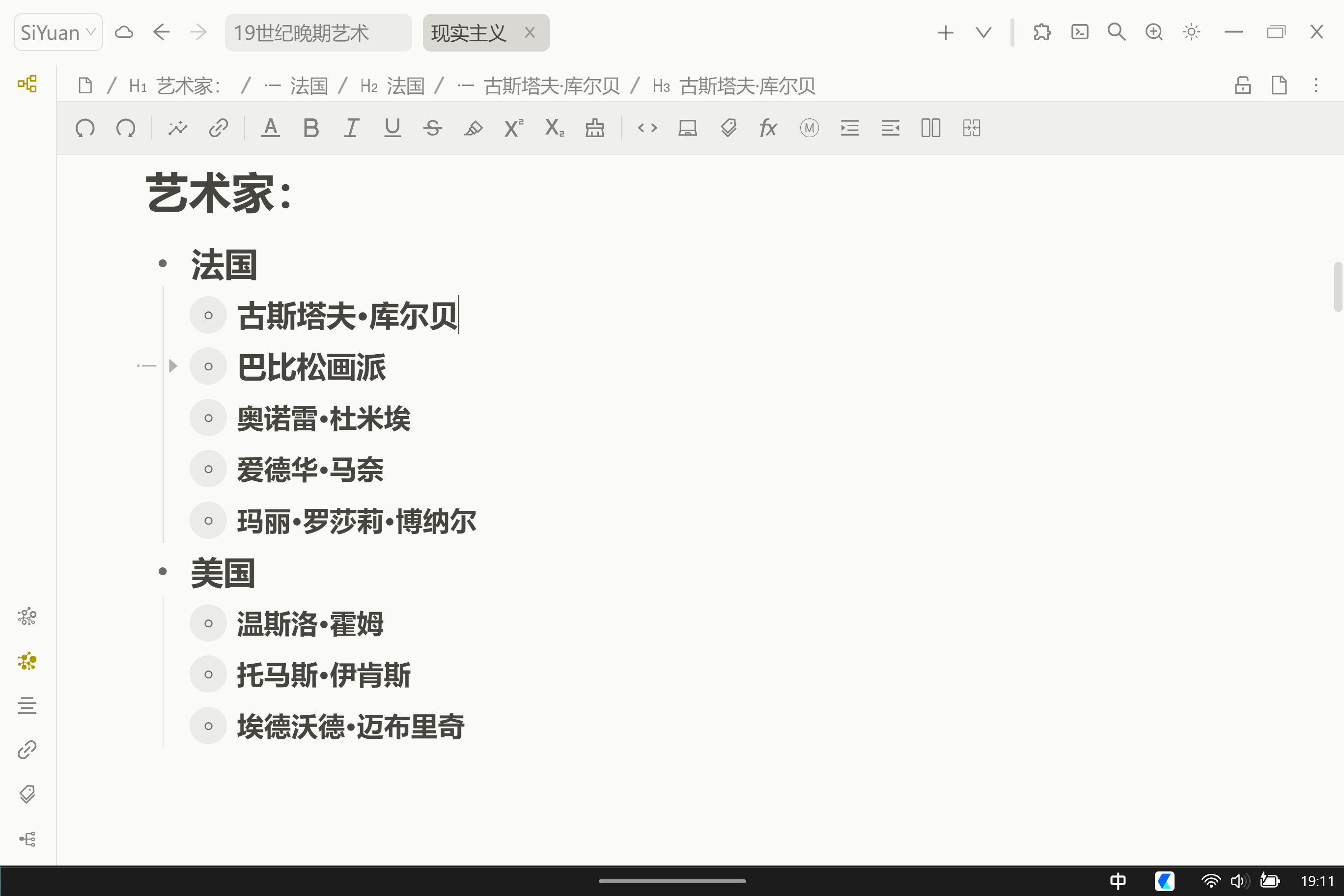This screenshot has height=896, width=1344.
Task: Open the tab switcher chevron near the plus button
Action: click(x=983, y=32)
